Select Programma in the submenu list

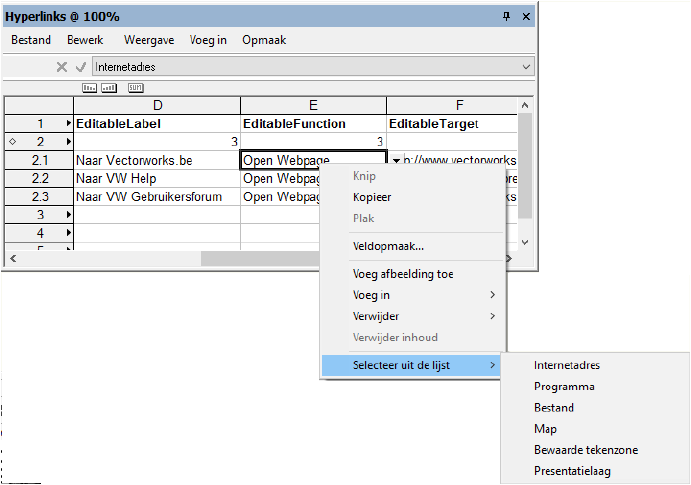click(x=595, y=386)
